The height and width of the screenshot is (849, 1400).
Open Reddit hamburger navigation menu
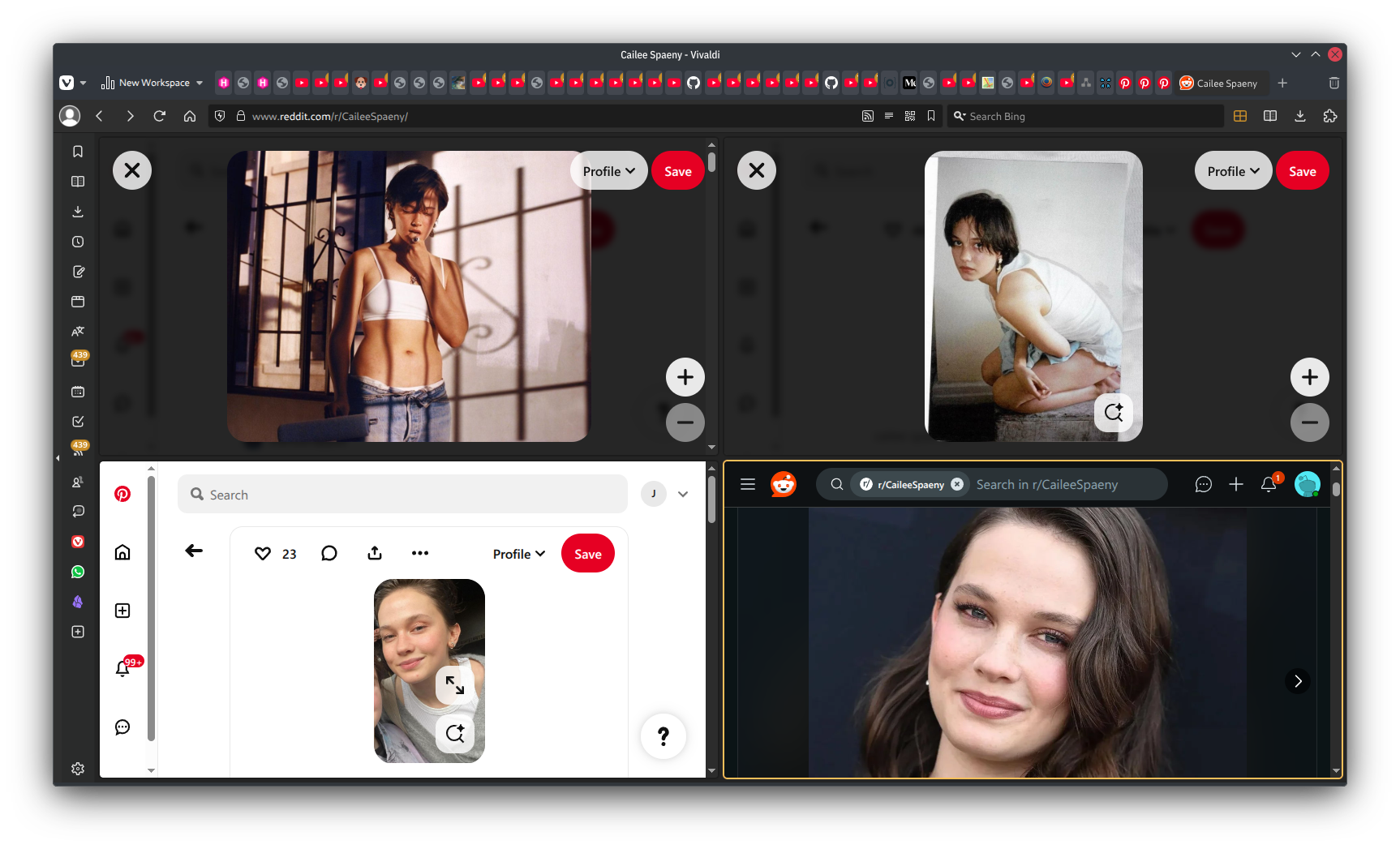coord(748,484)
